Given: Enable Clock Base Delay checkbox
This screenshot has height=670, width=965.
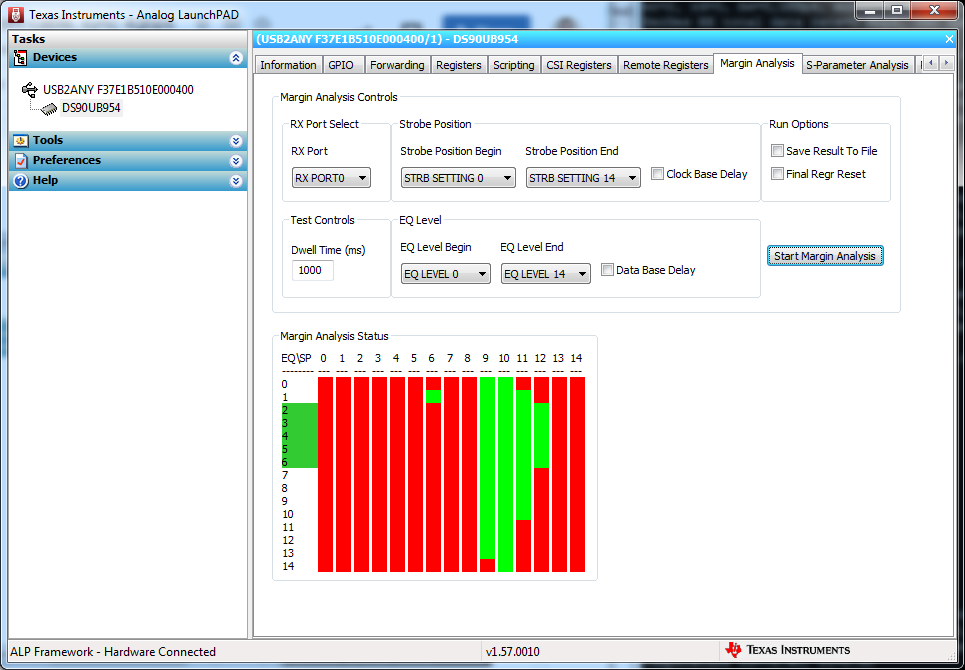Looking at the screenshot, I should (x=657, y=174).
